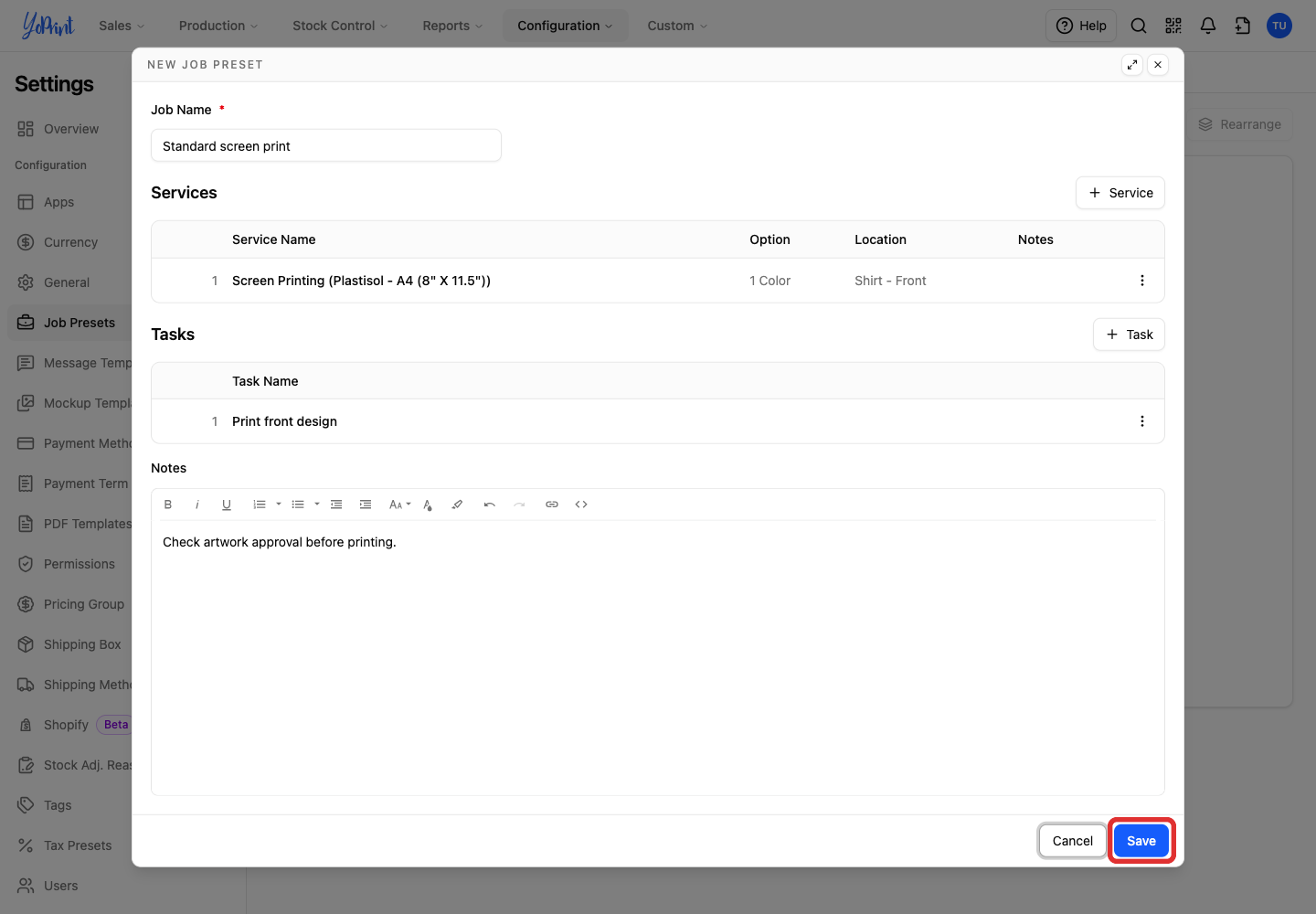Open the TU user avatar menu
Image resolution: width=1316 pixels, height=914 pixels.
click(1279, 26)
